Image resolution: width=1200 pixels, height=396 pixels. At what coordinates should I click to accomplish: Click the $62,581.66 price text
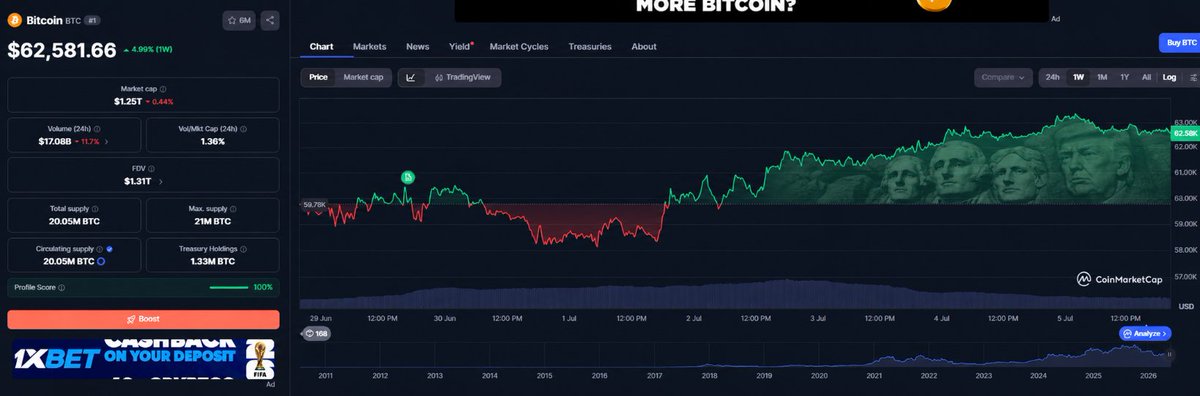point(62,49)
